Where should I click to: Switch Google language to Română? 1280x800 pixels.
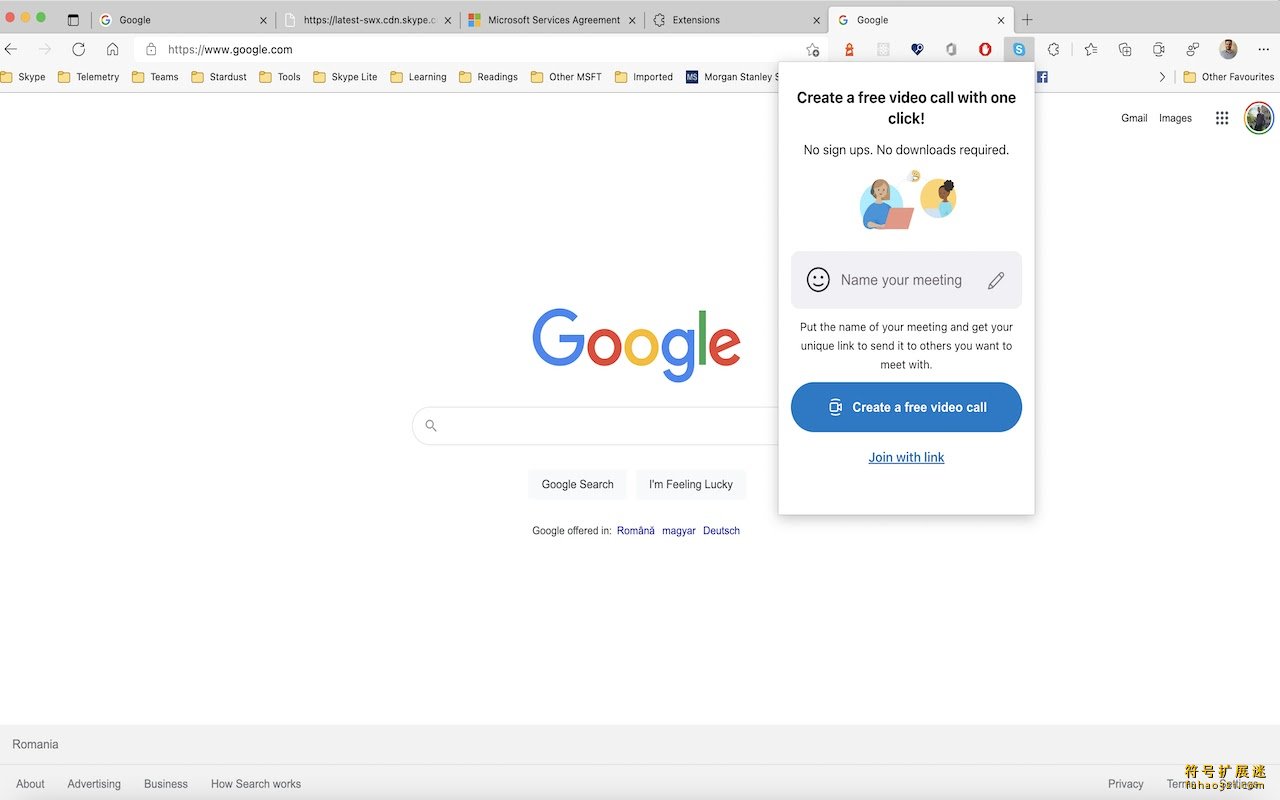click(x=636, y=531)
